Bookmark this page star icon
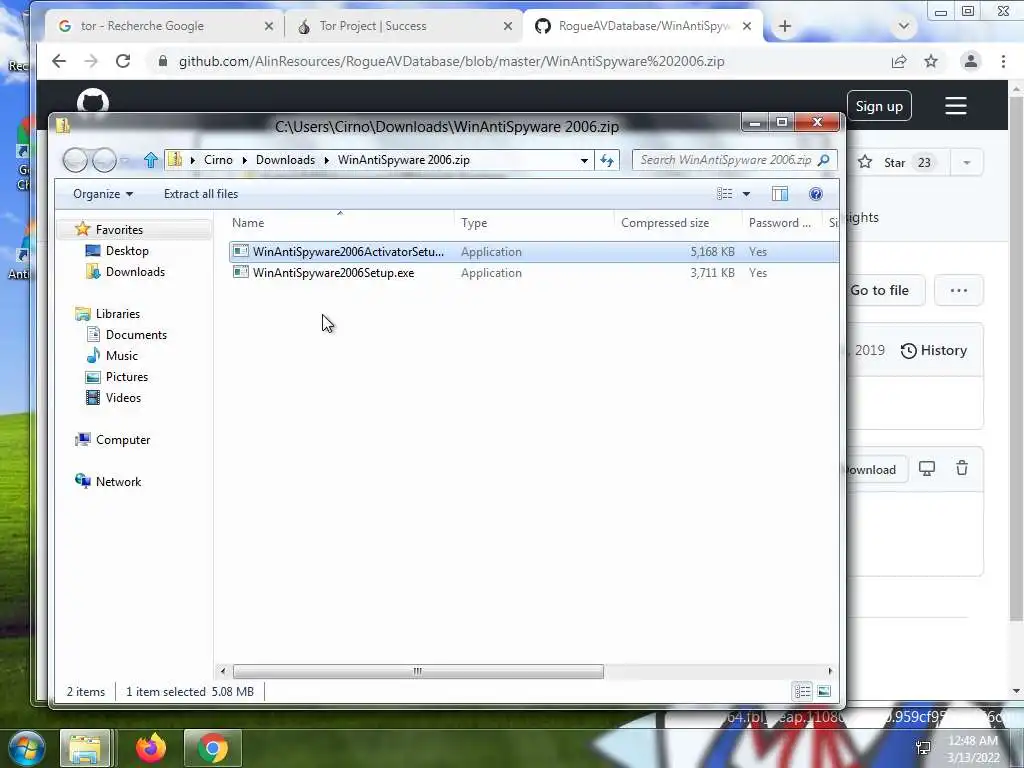 coord(931,61)
